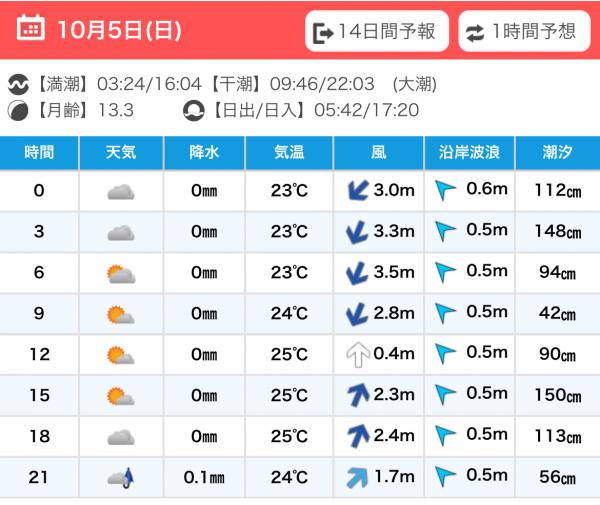Click the rain umbrella icon at 21時
The height and width of the screenshot is (505, 600).
[121, 477]
